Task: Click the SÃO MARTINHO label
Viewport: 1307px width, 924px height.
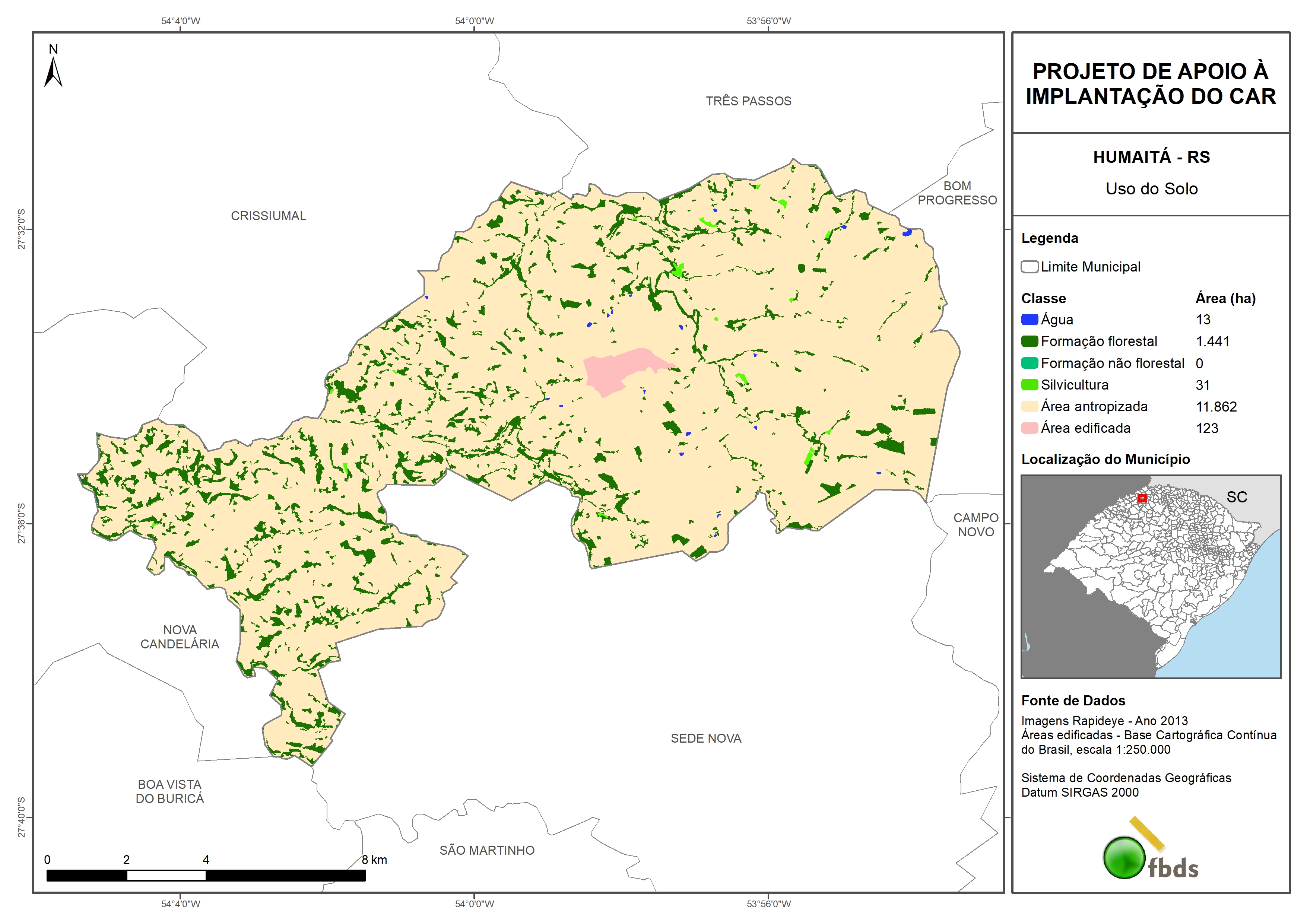Action: coord(487,850)
